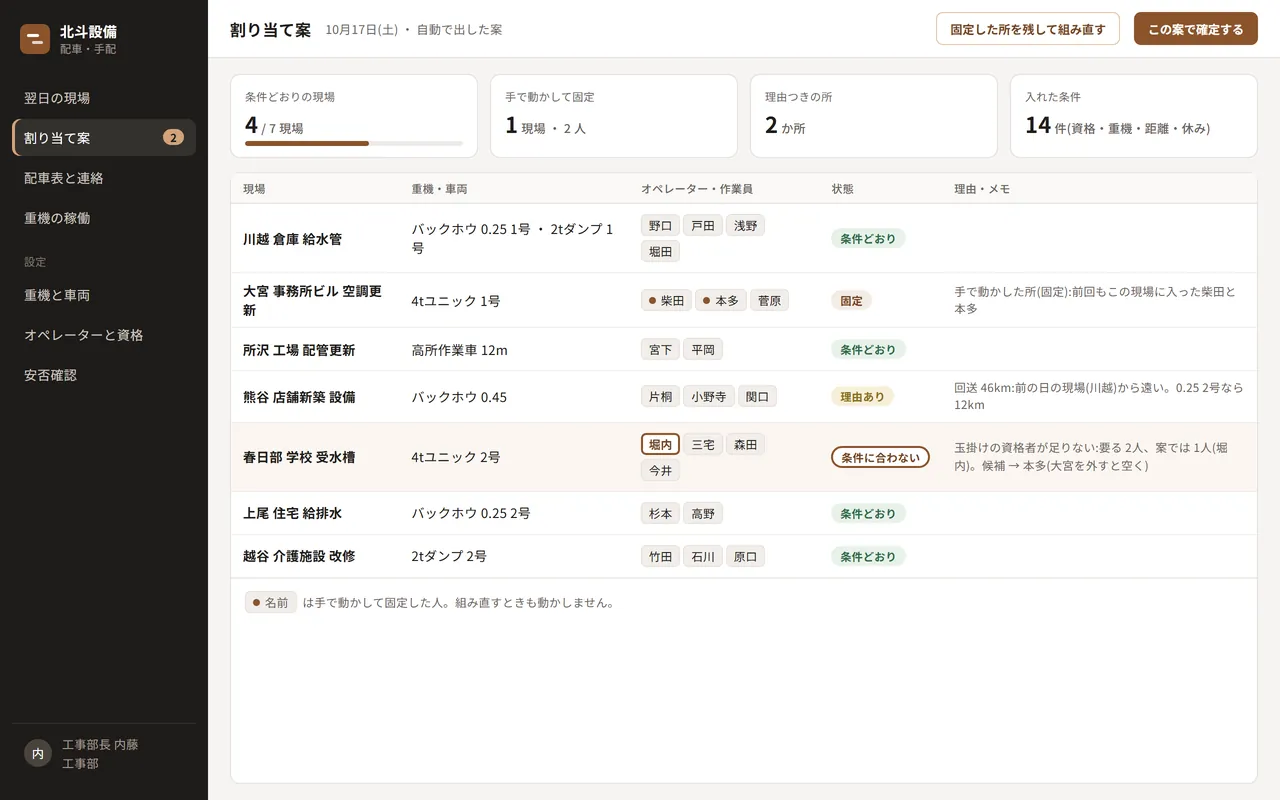Screen dimensions: 1280x800
Task: Click the 割り当て案 badge count 2
Action: (174, 138)
